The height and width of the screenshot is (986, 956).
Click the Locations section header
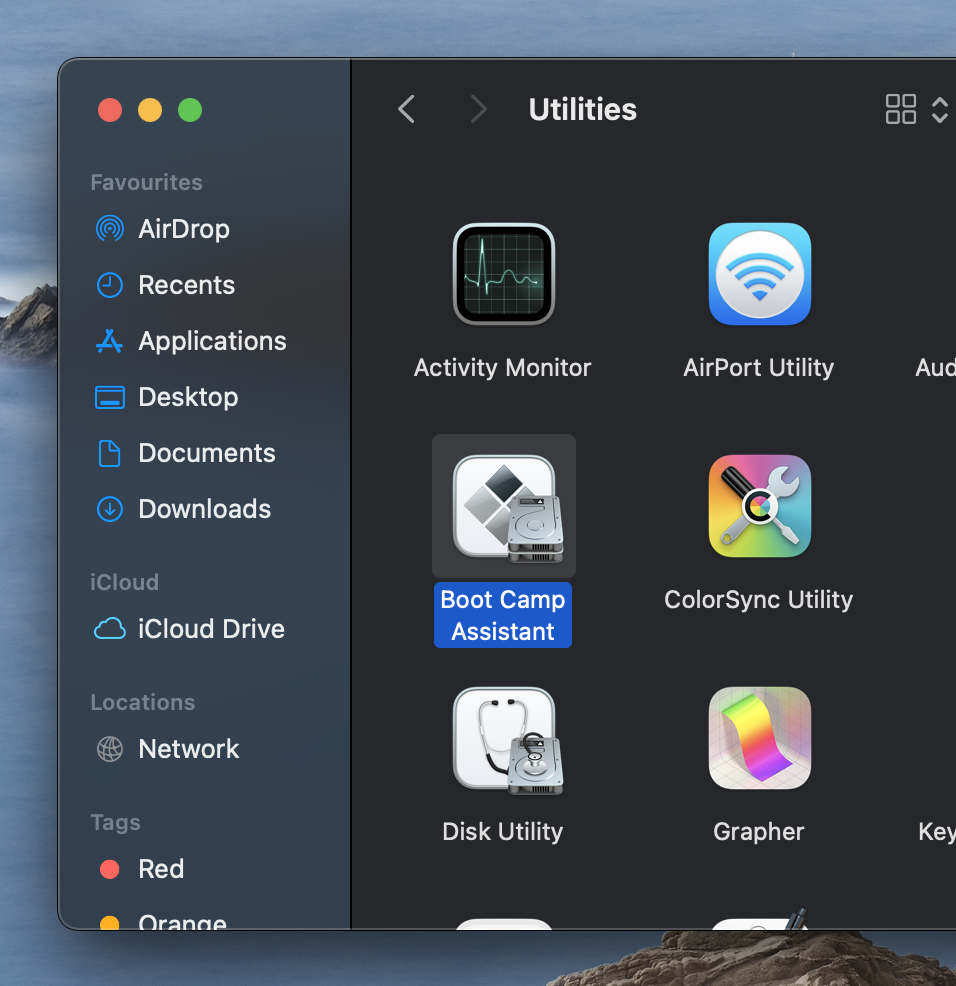point(143,702)
